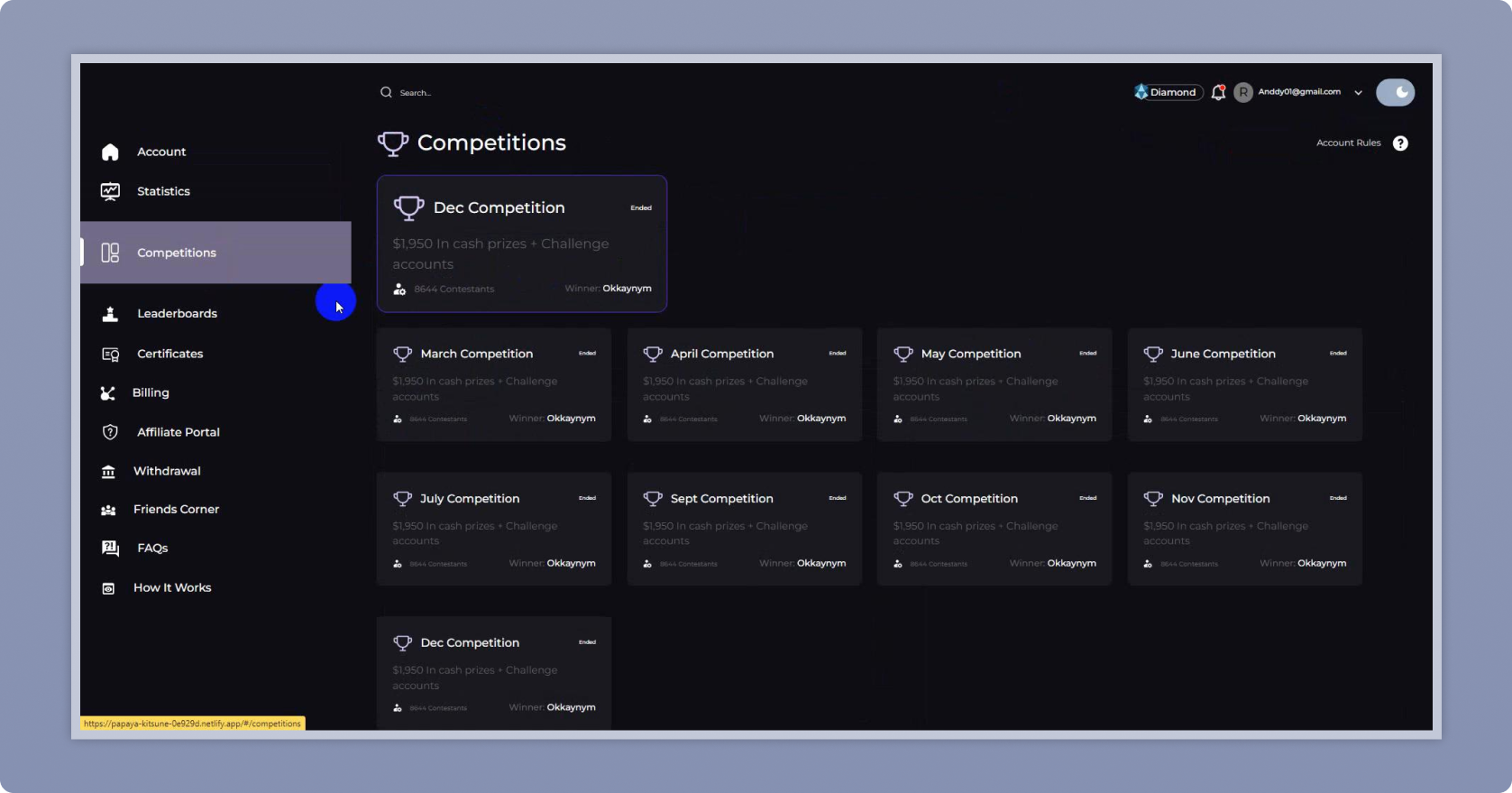This screenshot has height=793, width=1512.
Task: Click the Leaderboards podium icon
Action: pos(110,314)
